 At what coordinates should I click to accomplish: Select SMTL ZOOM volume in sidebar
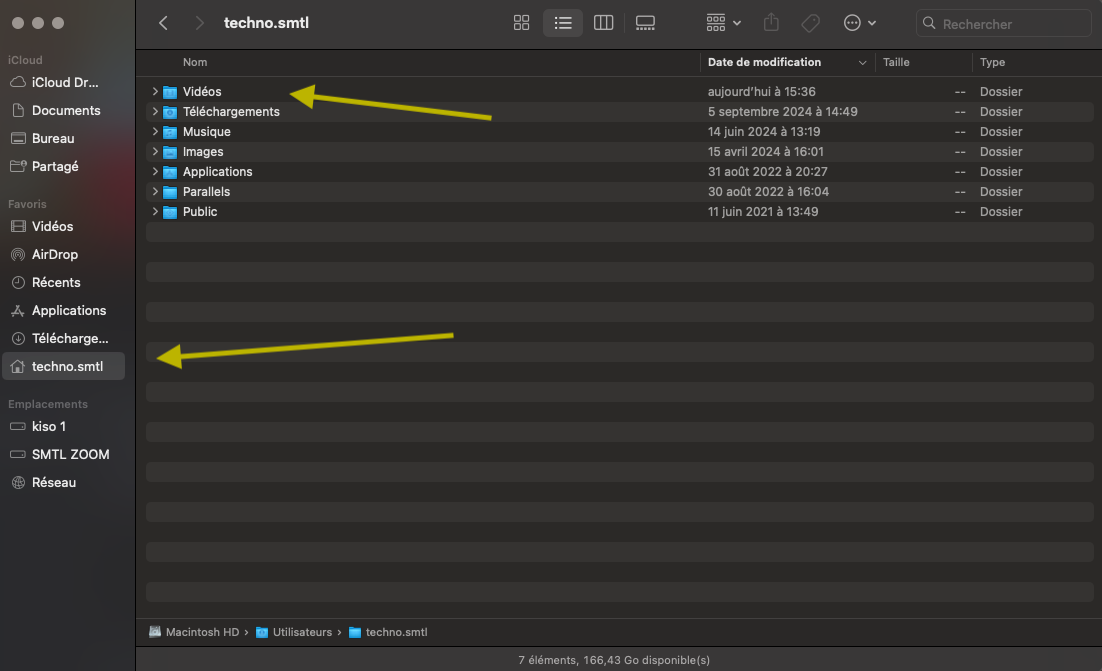coord(70,454)
